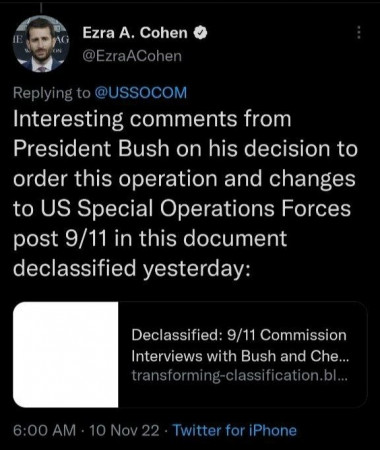Open the Twitter for iPhone source link

[x=235, y=430]
